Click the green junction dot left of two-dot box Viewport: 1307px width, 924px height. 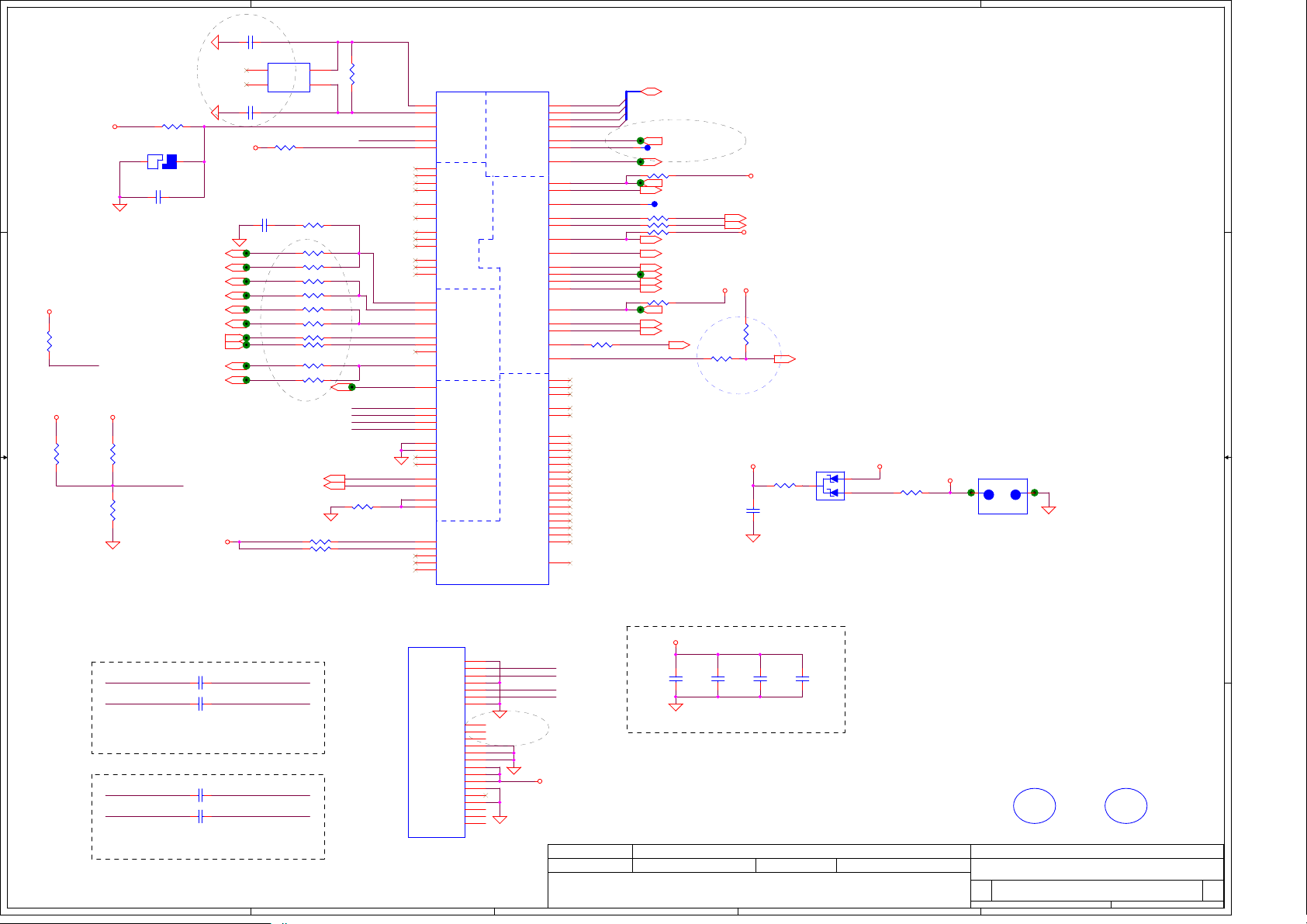971,493
